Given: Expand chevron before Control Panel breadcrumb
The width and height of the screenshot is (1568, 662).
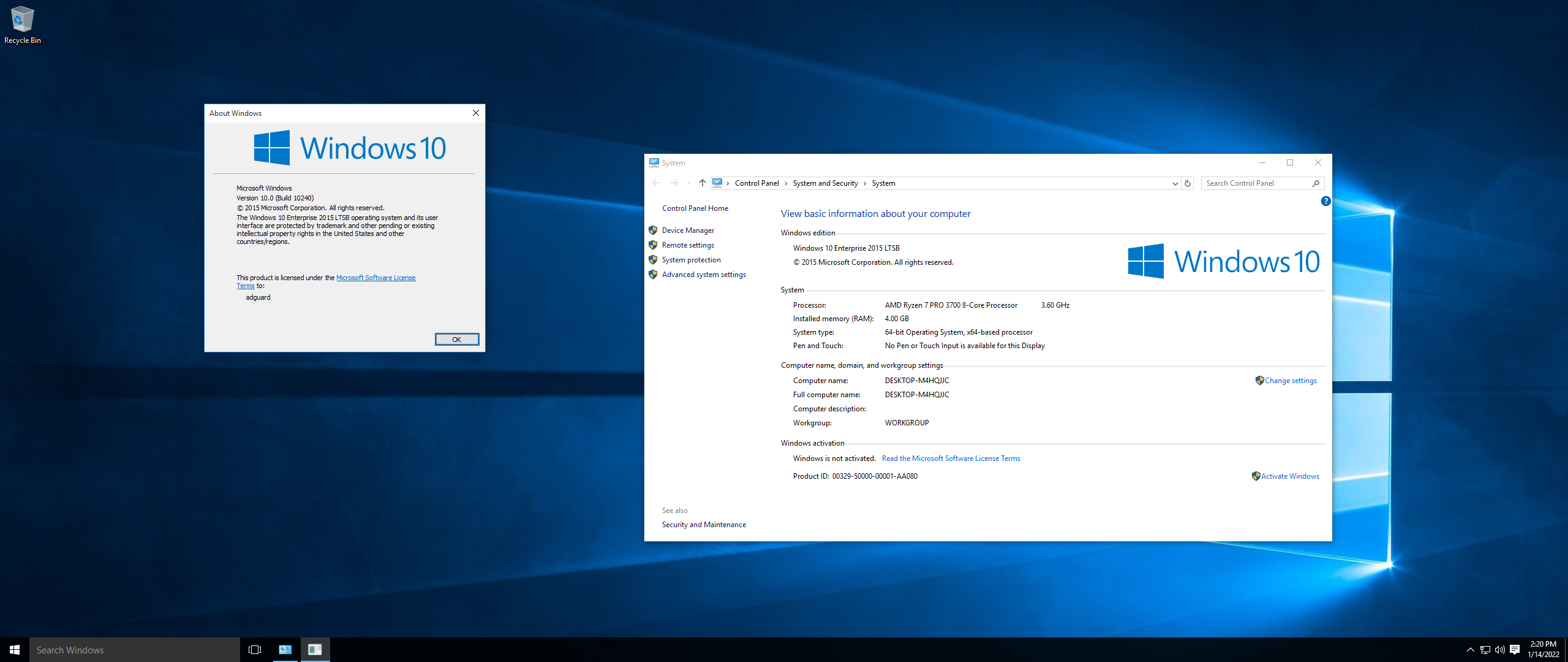Looking at the screenshot, I should click(728, 183).
